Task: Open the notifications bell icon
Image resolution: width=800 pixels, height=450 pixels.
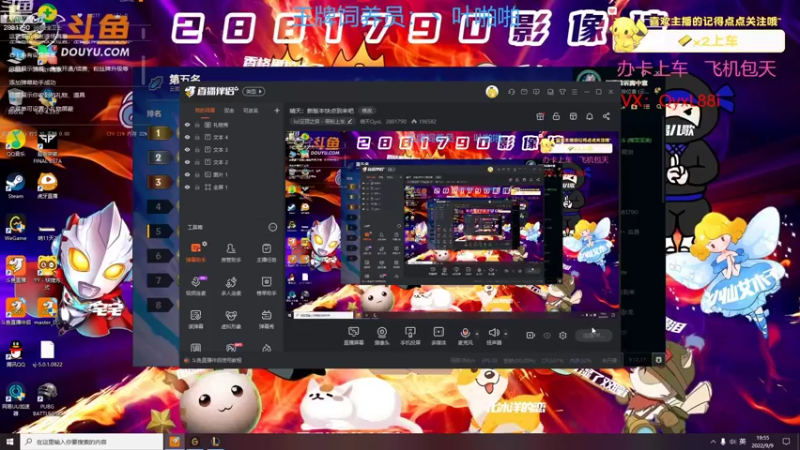Action: coord(589,116)
